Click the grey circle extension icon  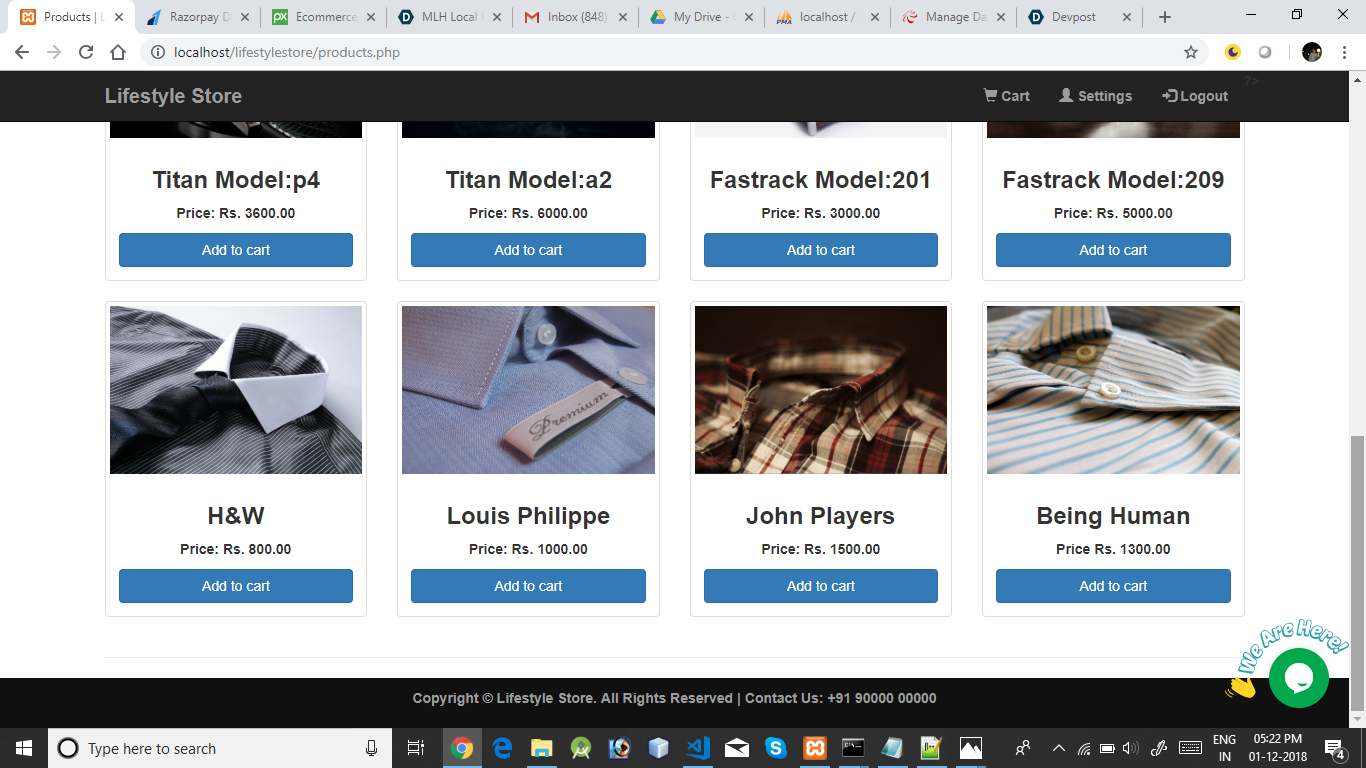click(1265, 52)
